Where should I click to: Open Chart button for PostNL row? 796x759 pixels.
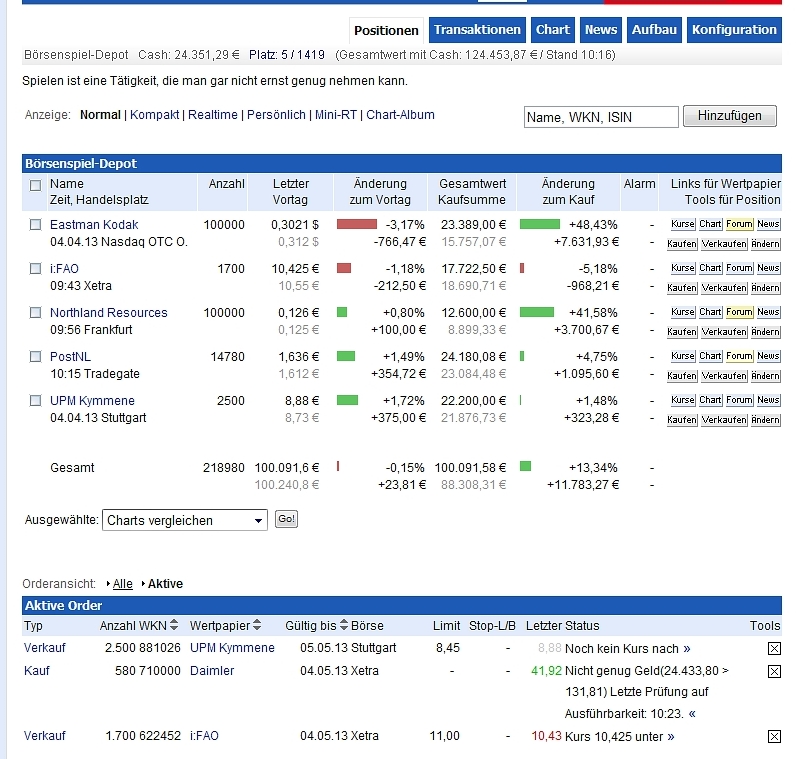pyautogui.click(x=710, y=357)
